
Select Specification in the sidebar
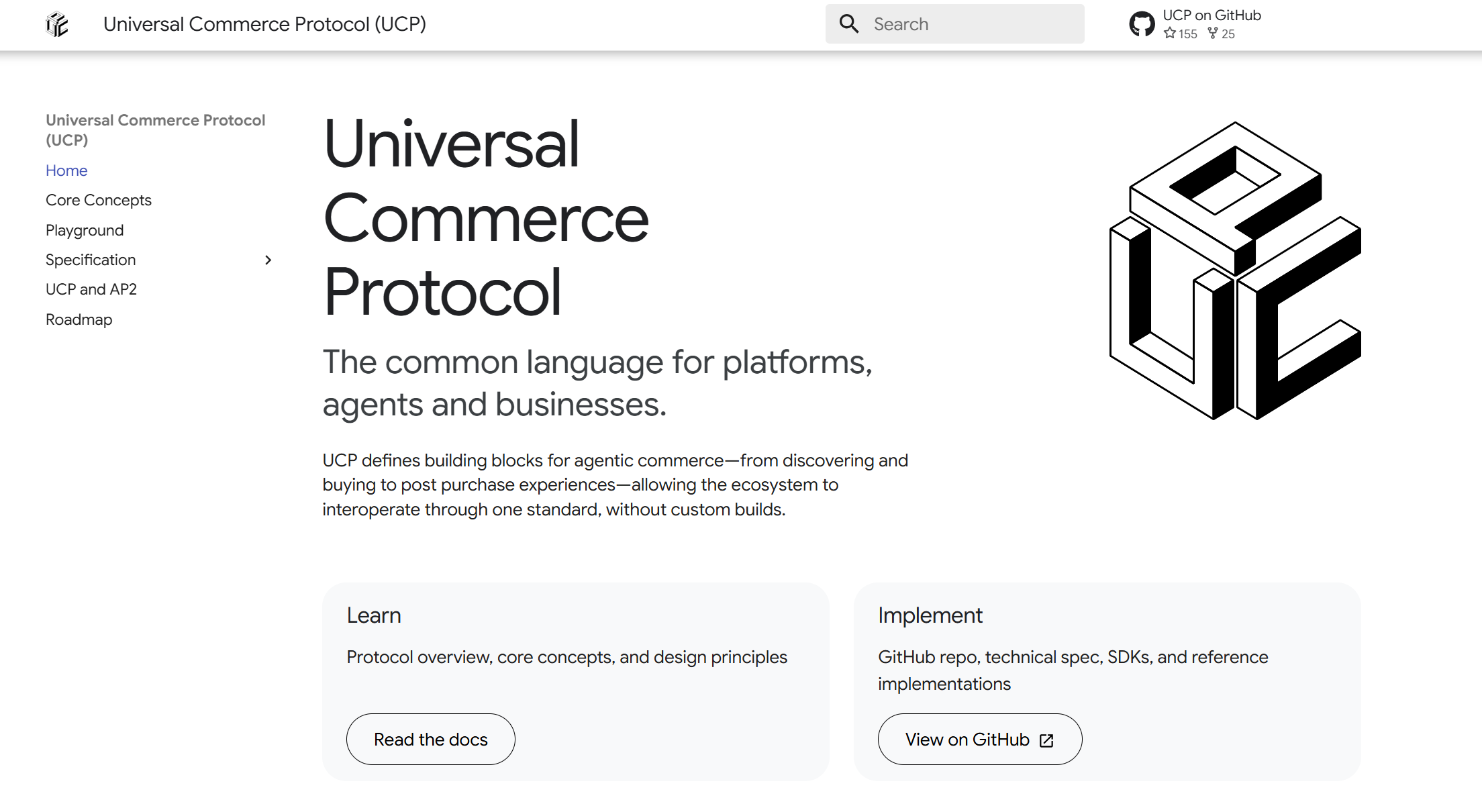coord(91,260)
